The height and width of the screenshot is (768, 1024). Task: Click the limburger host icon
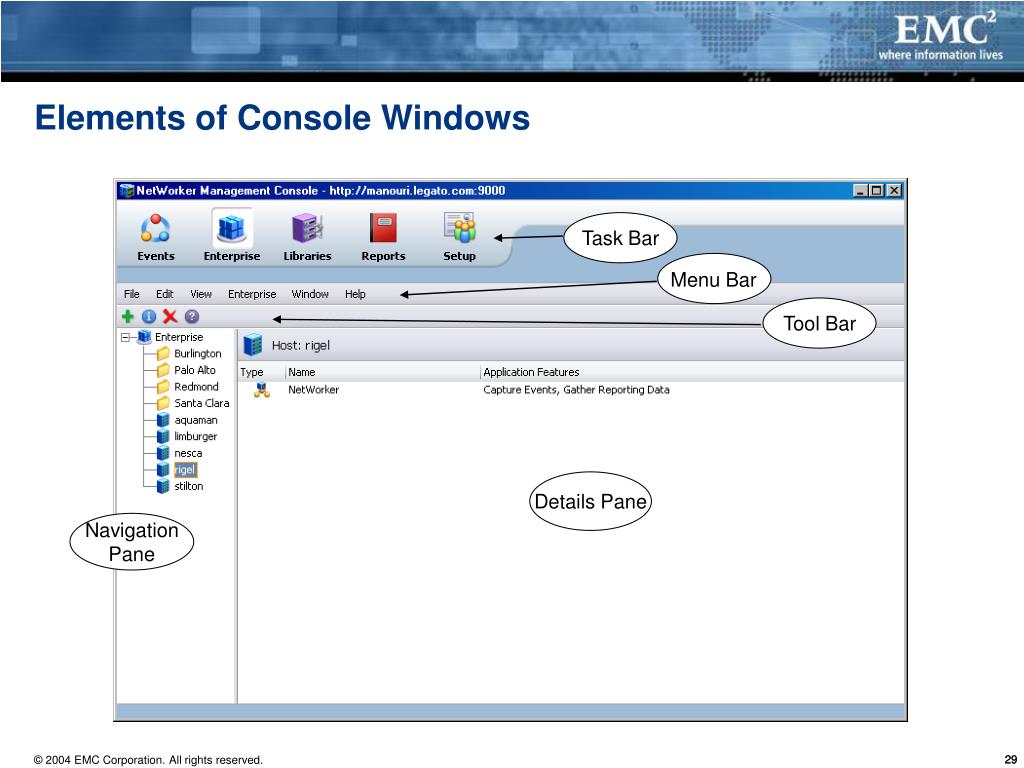(x=163, y=437)
